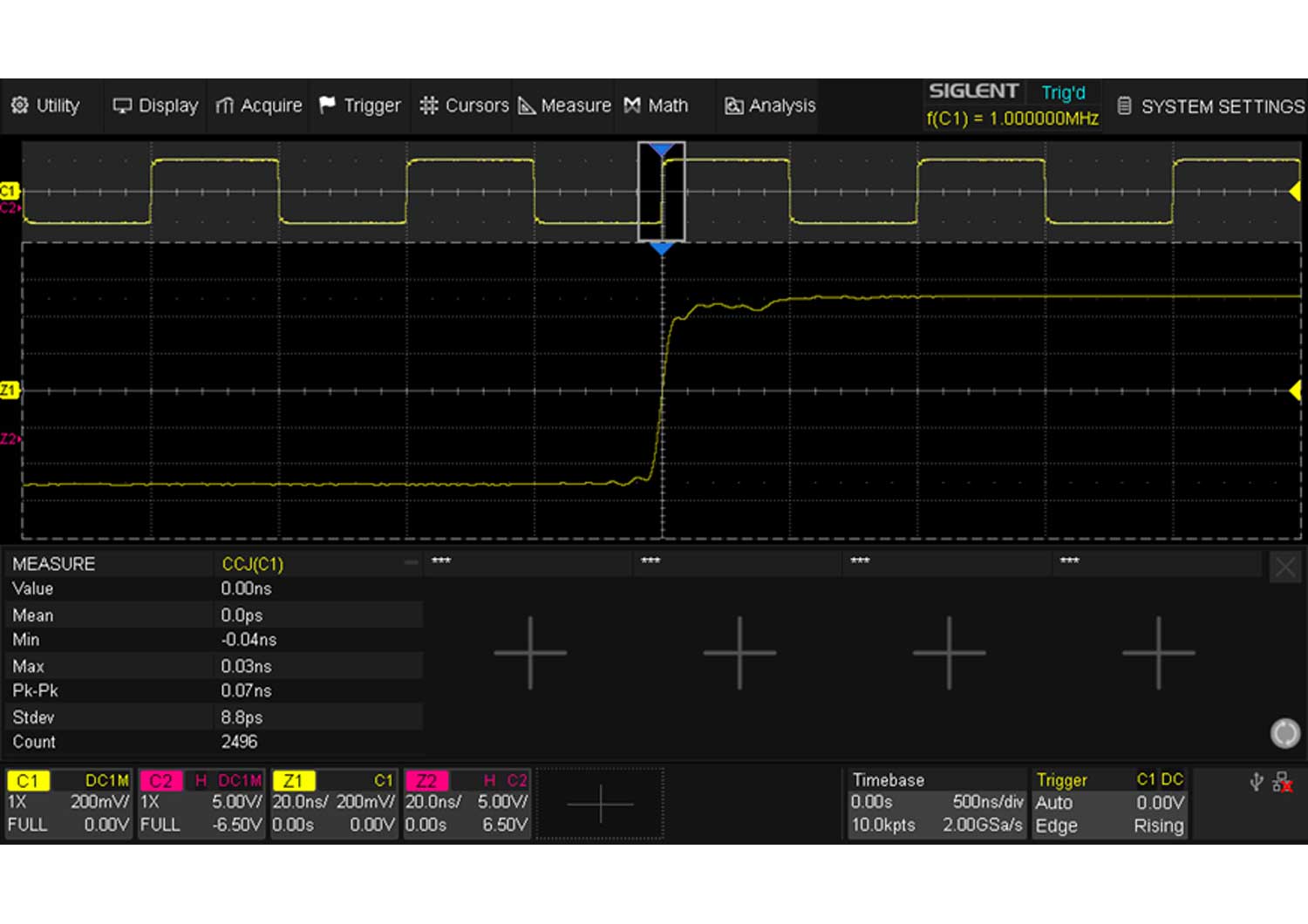The image size is (1308, 924).
Task: Open the Timebase settings box
Action: (937, 803)
